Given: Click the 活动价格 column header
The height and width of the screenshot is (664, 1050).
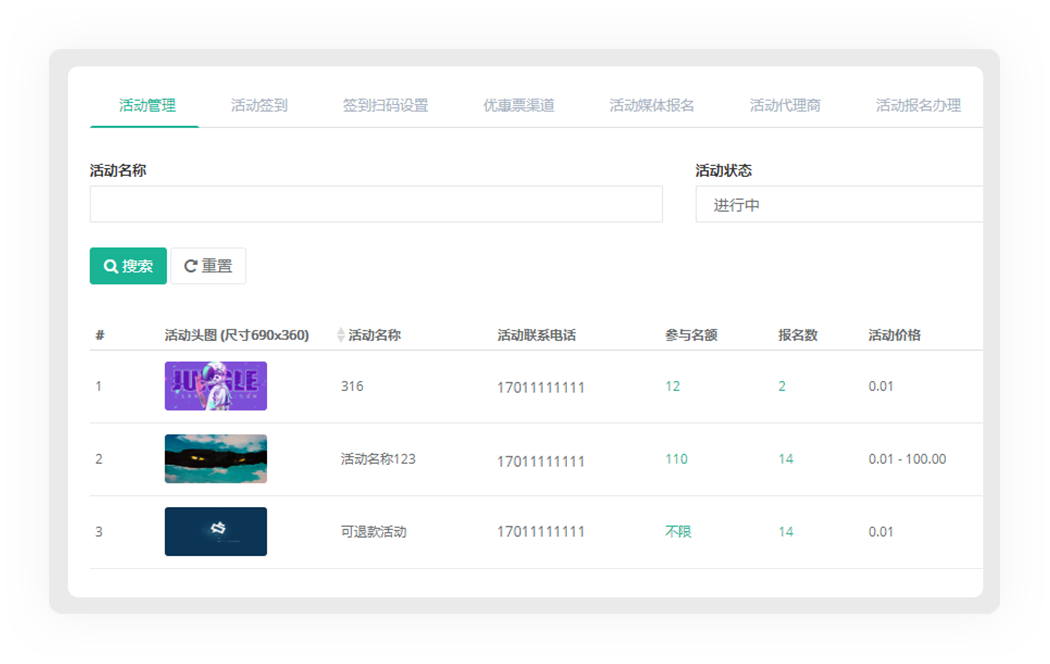Looking at the screenshot, I should pyautogui.click(x=894, y=335).
